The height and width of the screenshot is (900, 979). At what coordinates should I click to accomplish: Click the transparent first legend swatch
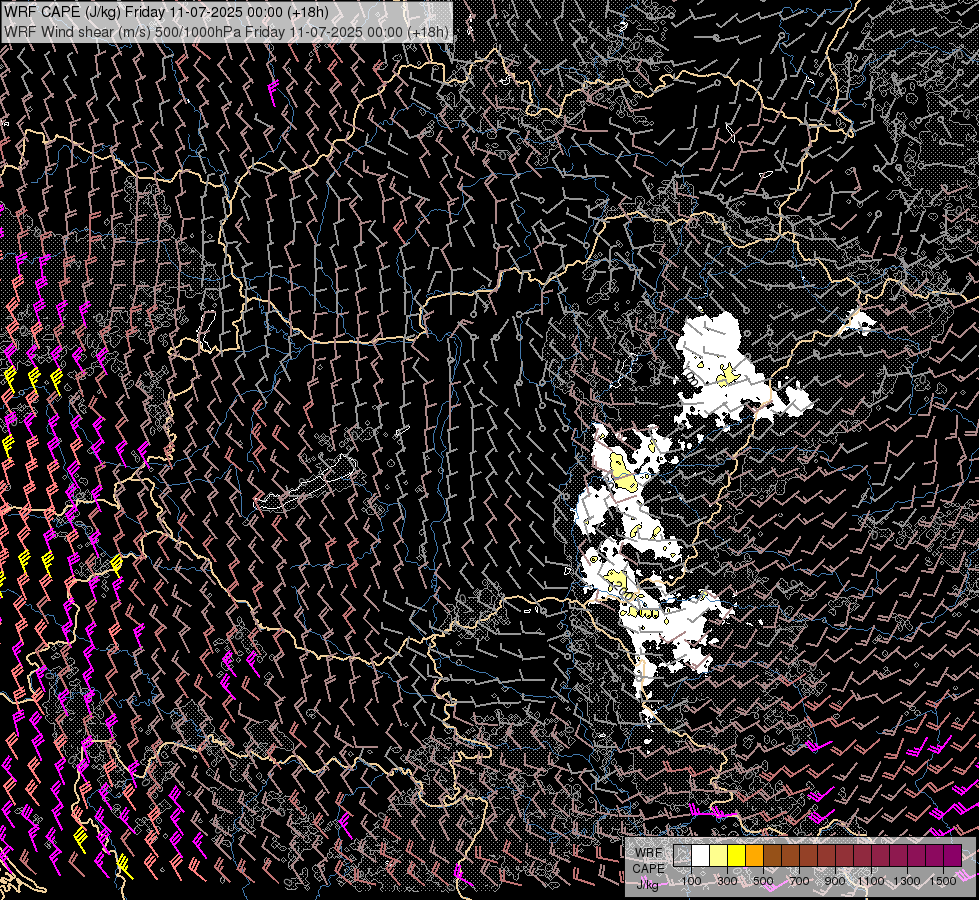point(682,855)
